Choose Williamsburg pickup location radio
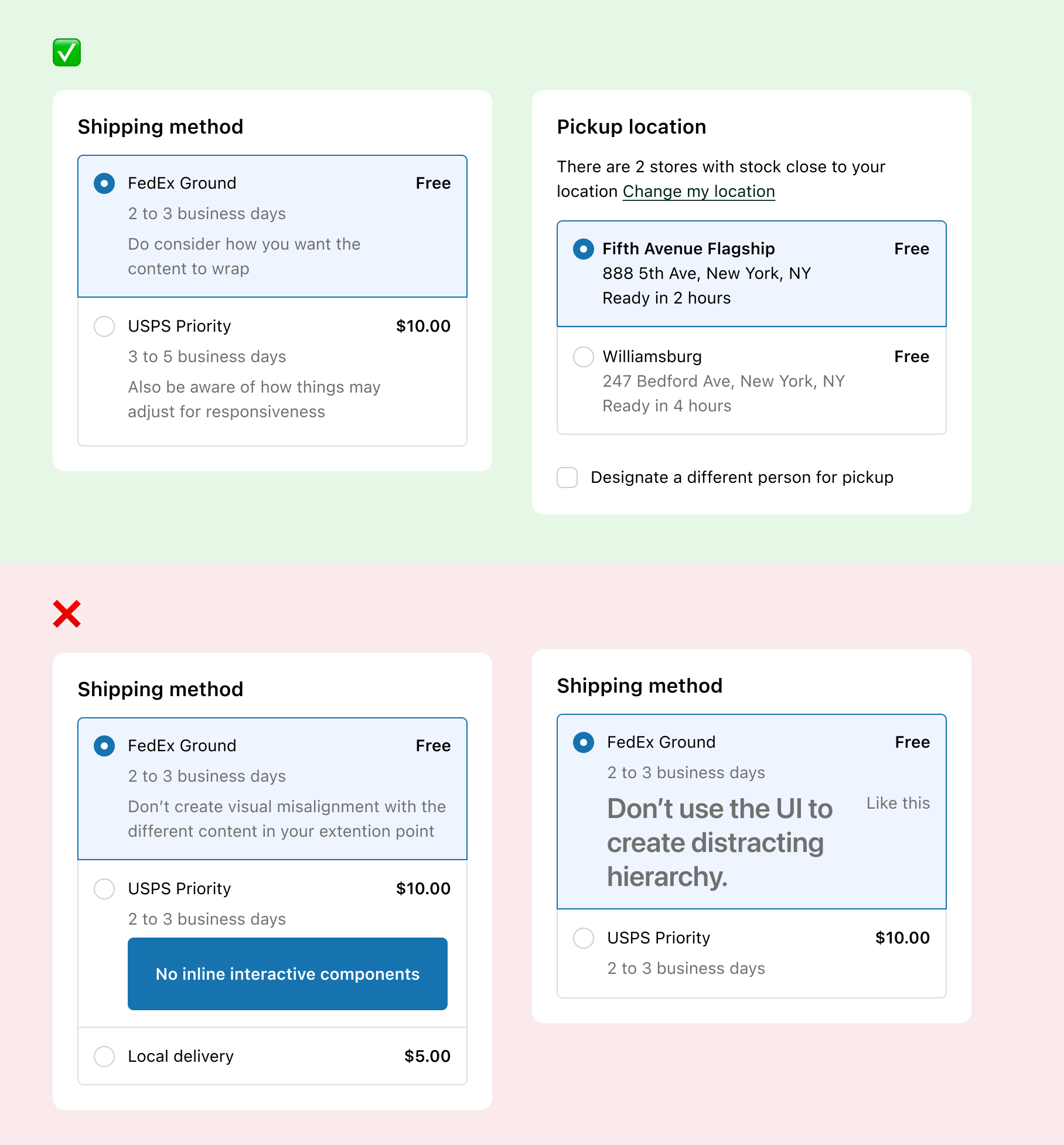 (x=584, y=357)
